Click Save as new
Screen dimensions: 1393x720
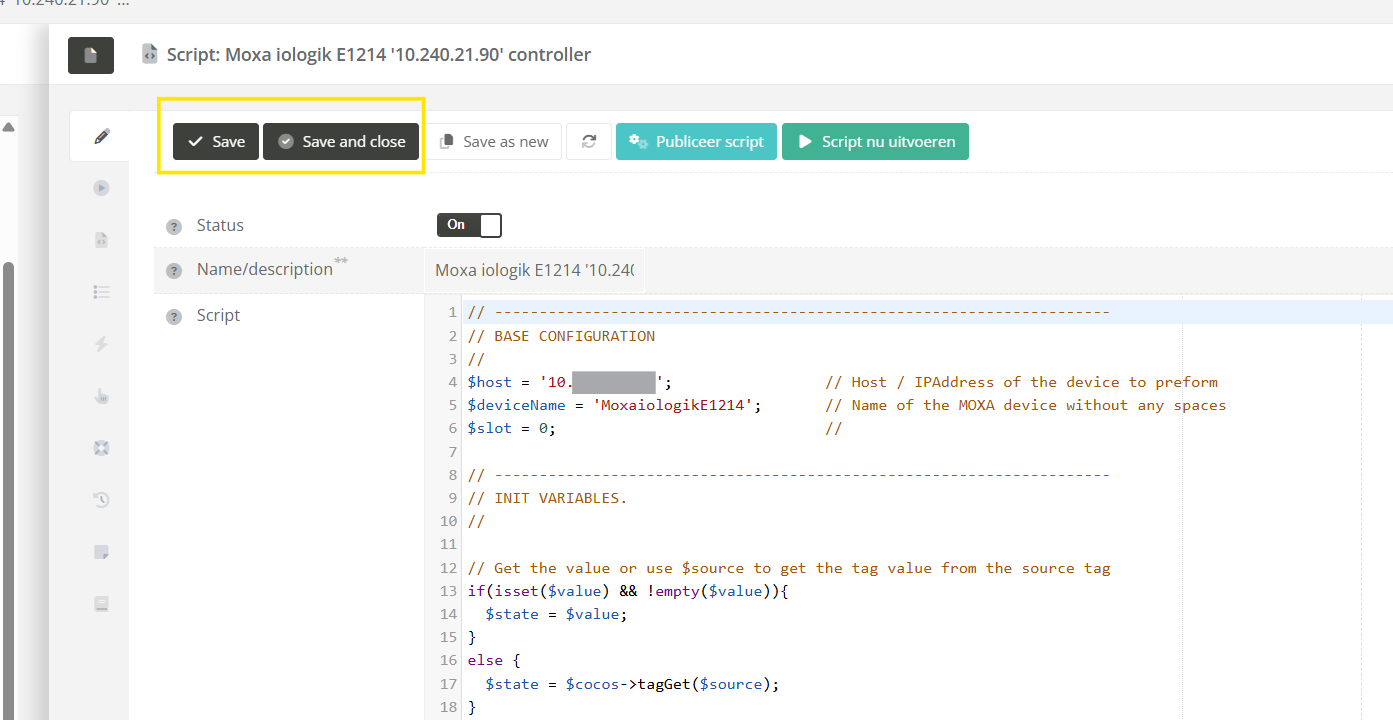[494, 142]
